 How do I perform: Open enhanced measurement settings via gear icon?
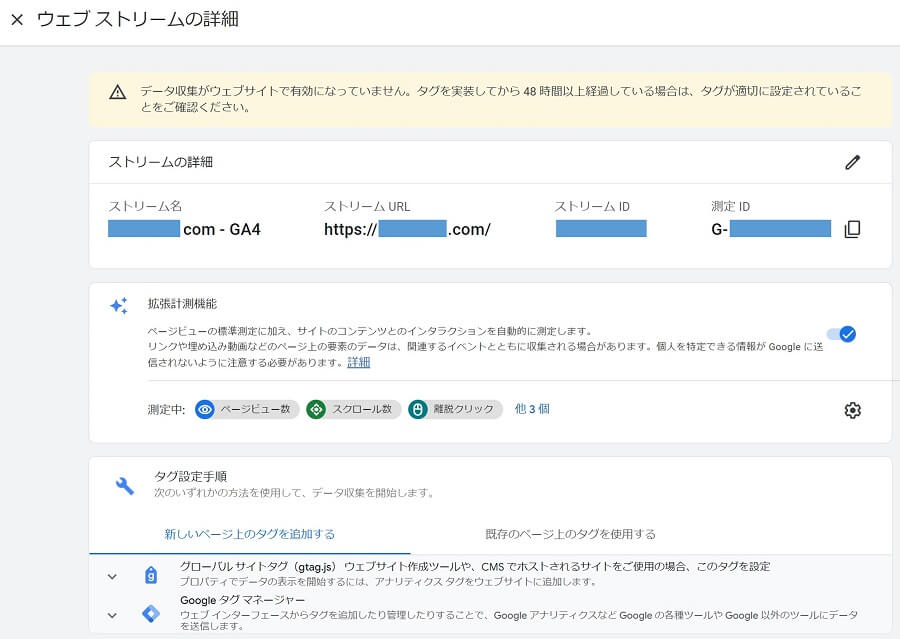[852, 410]
